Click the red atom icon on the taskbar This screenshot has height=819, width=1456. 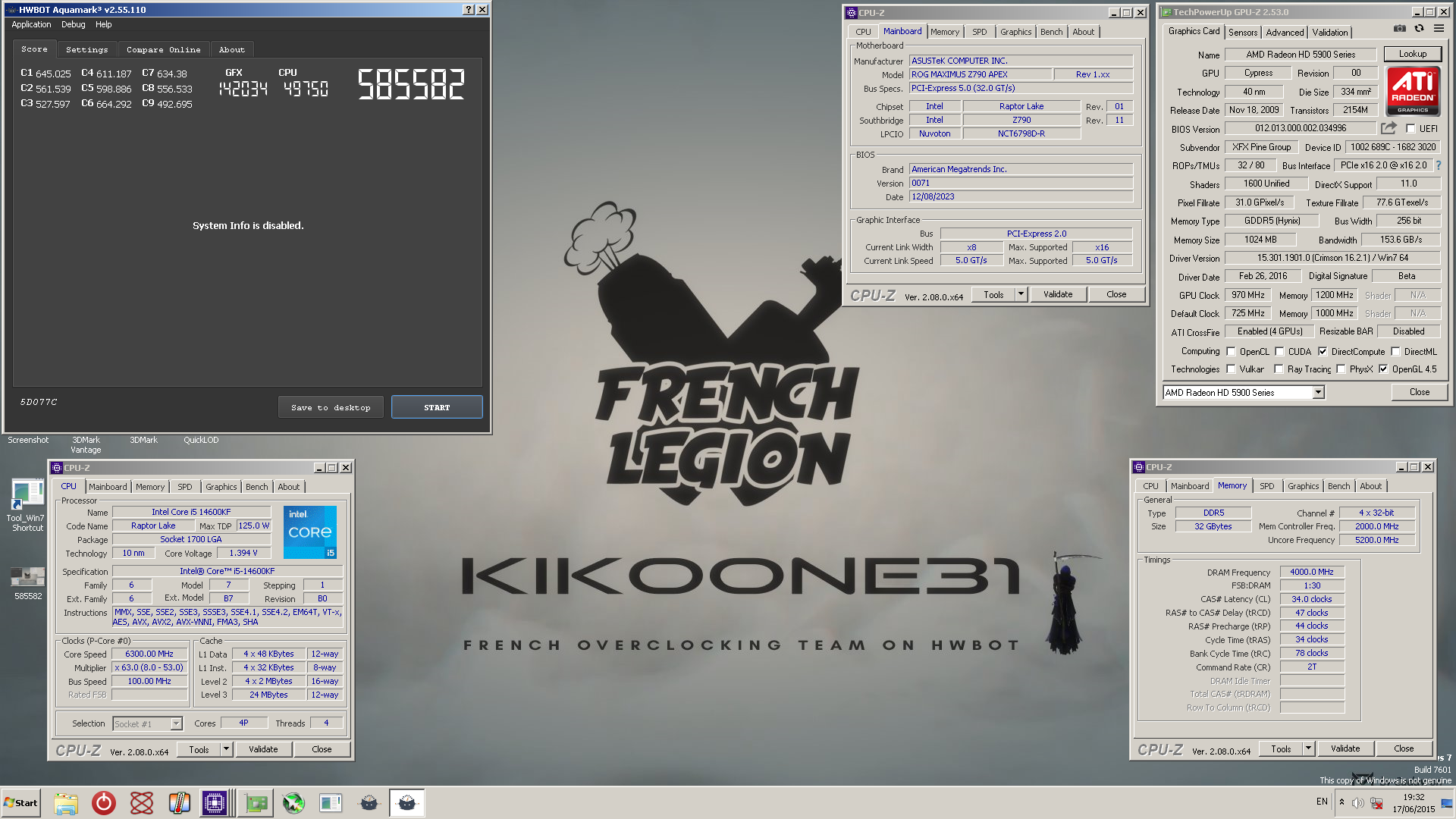tap(142, 803)
